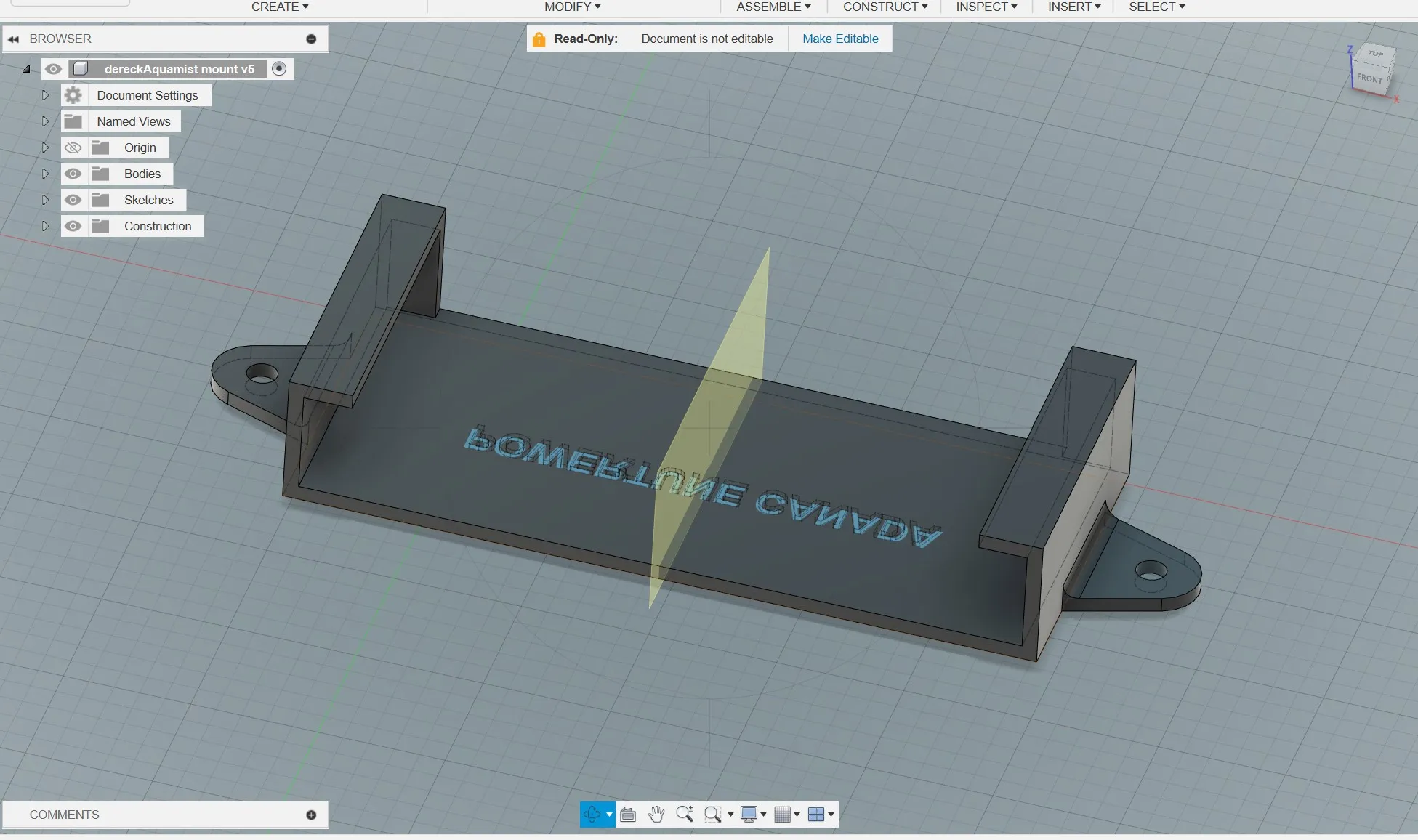Click the Look At tool icon

pyautogui.click(x=628, y=815)
